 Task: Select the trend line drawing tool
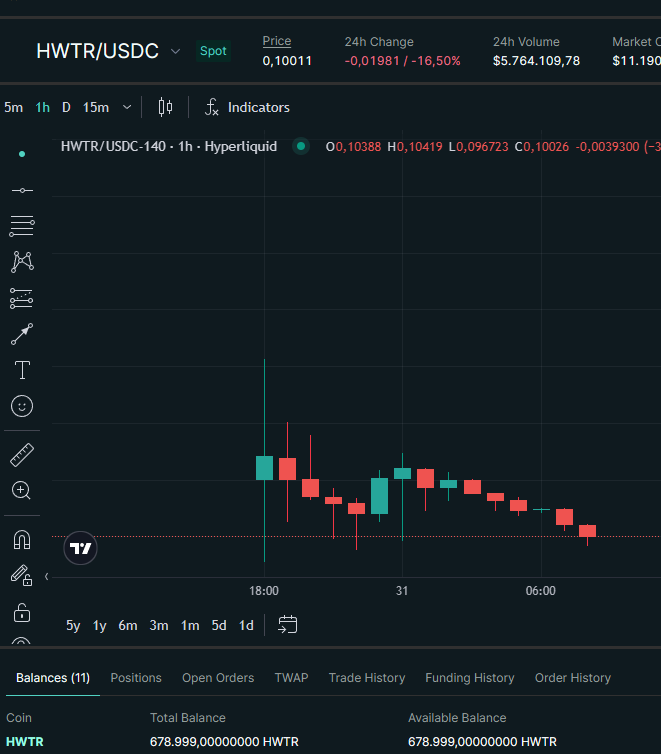pos(22,190)
